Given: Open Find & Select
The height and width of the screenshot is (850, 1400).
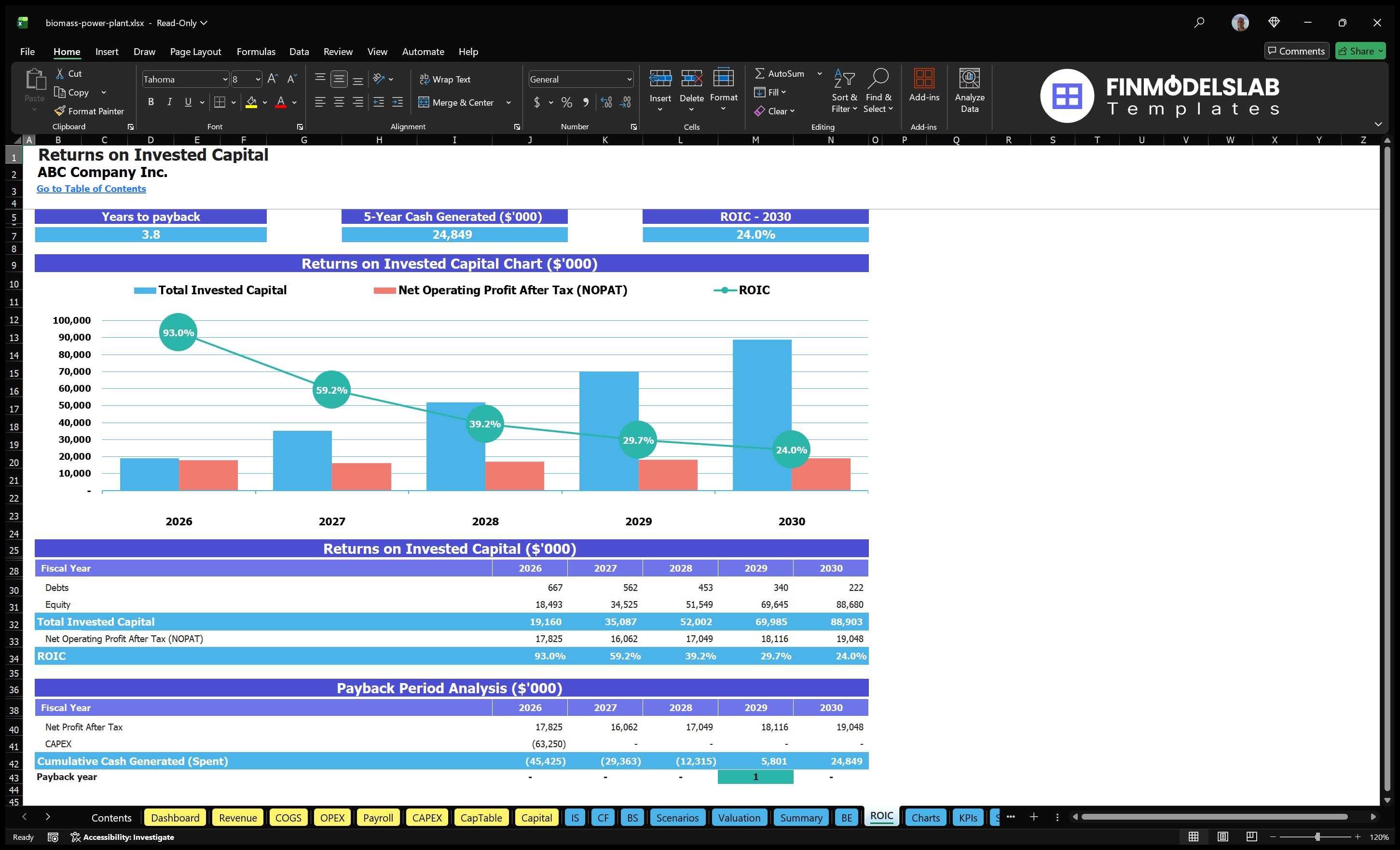Looking at the screenshot, I should 878,91.
